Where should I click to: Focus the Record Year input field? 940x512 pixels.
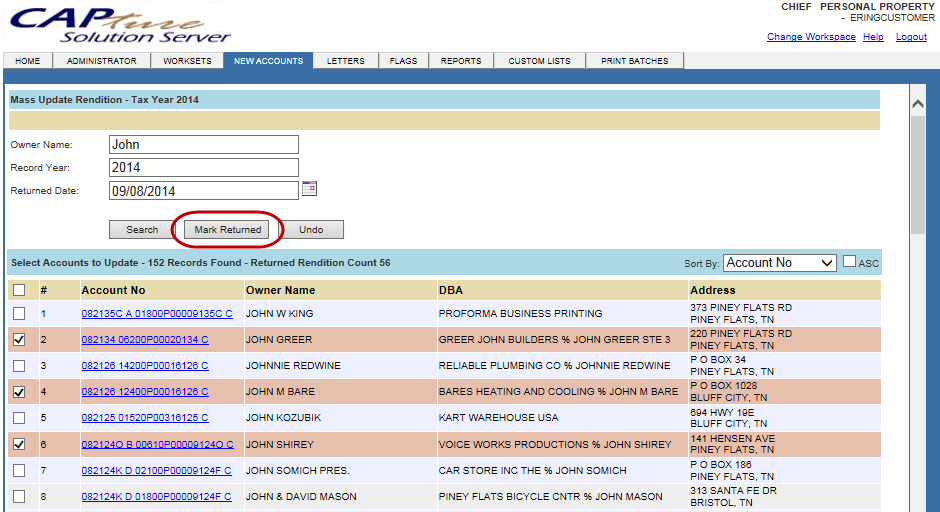(x=203, y=168)
